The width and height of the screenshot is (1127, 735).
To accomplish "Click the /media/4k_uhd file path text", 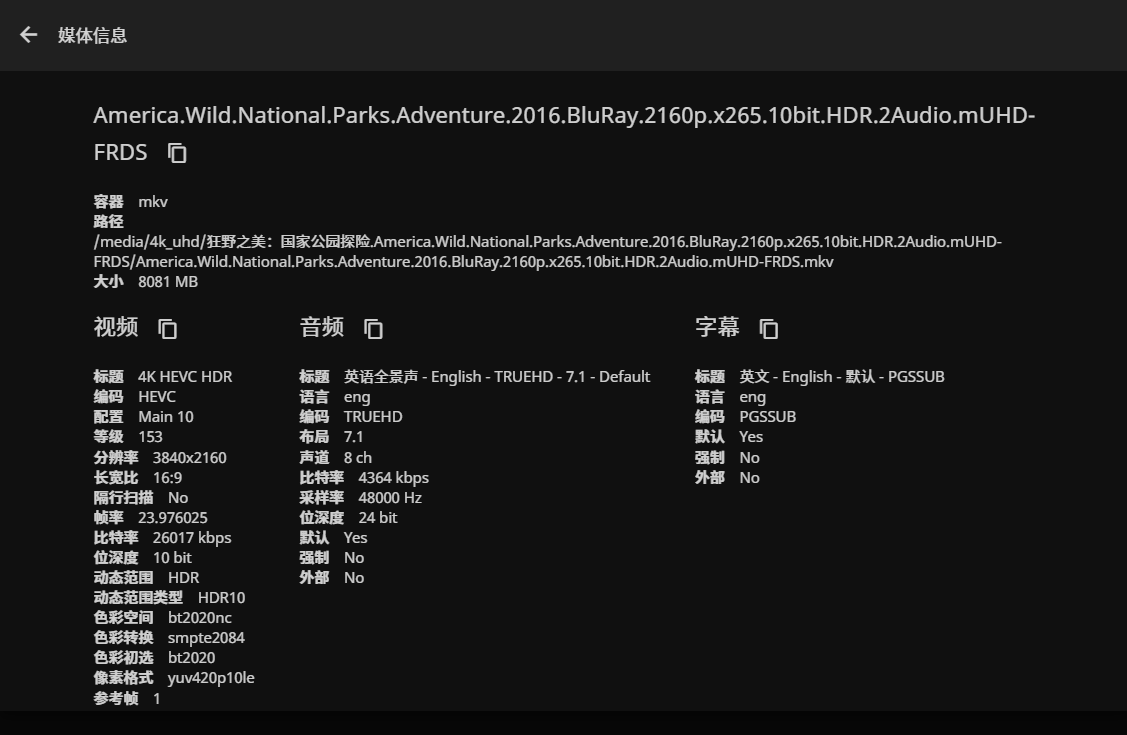I will click(x=547, y=251).
